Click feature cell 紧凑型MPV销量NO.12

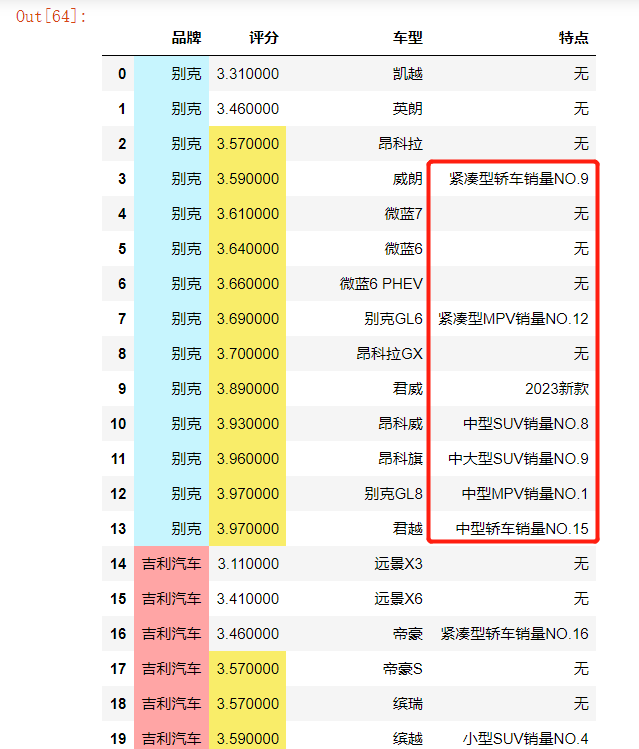coord(513,319)
